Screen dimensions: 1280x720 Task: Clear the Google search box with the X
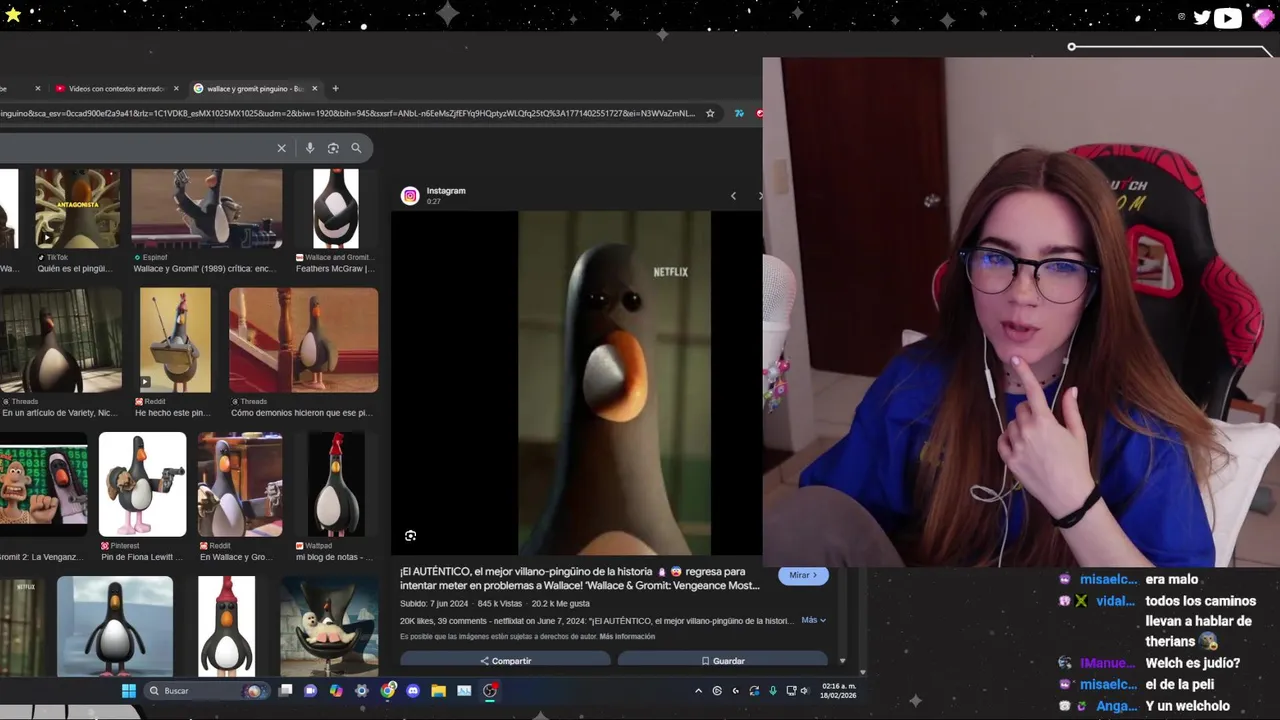(x=281, y=148)
